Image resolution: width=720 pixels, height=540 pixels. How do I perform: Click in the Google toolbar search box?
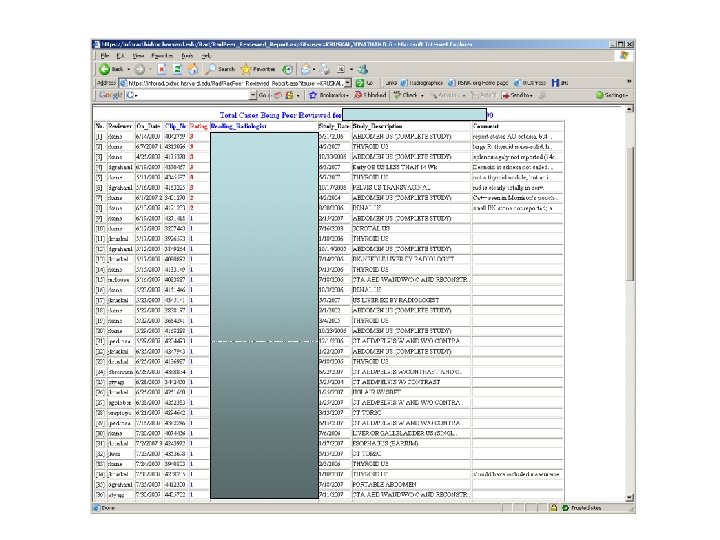tap(193, 95)
